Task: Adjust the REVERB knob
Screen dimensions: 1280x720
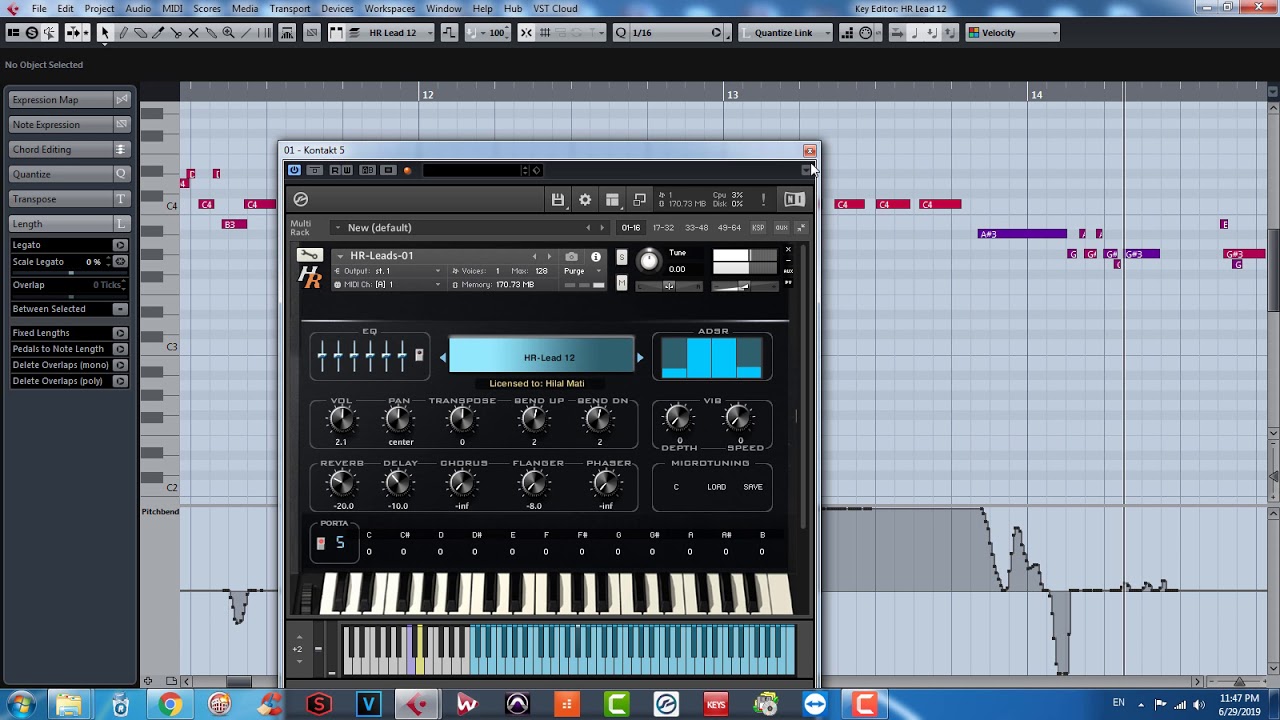Action: 342,484
